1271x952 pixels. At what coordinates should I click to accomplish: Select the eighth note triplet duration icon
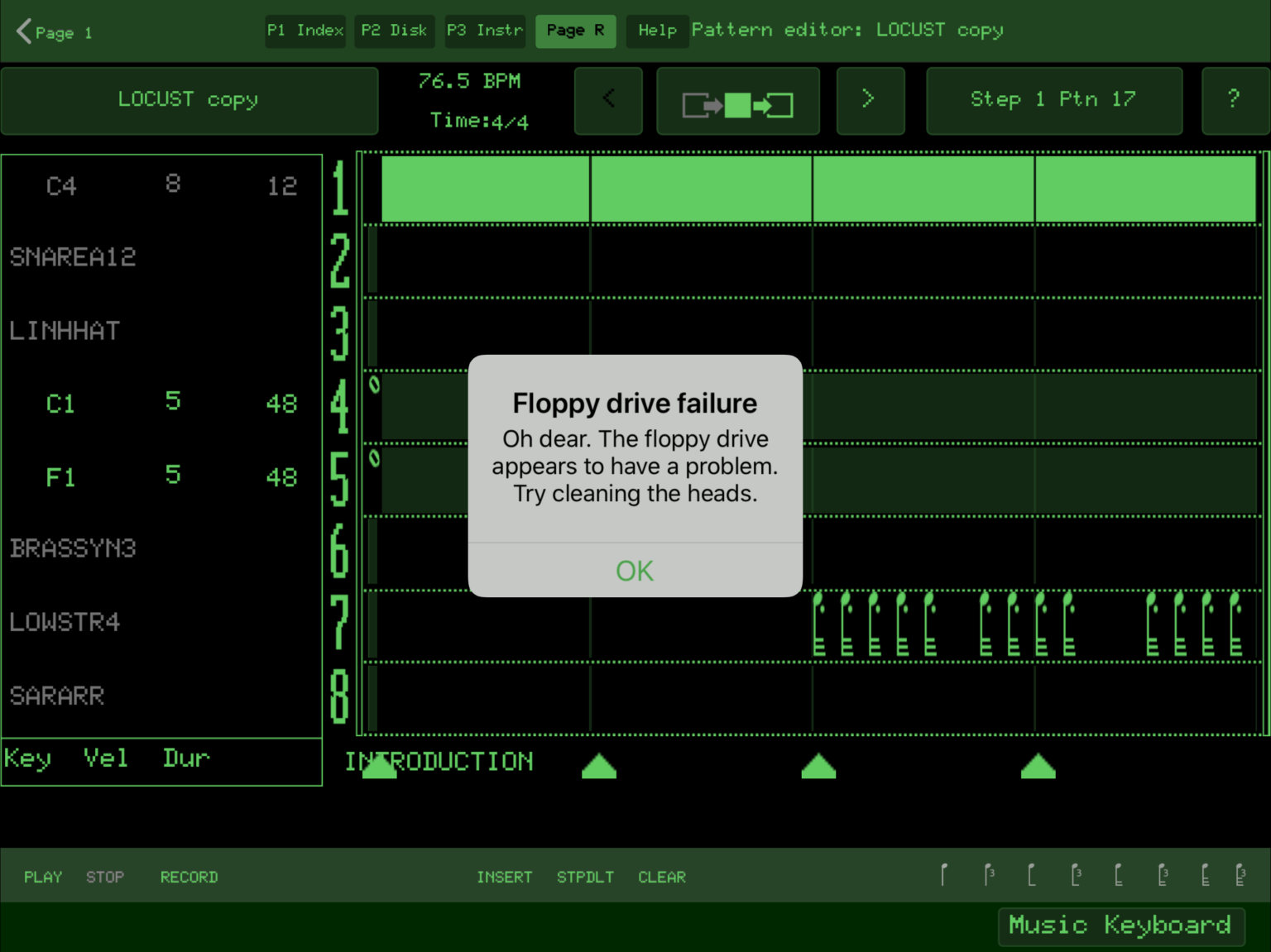point(1075,875)
